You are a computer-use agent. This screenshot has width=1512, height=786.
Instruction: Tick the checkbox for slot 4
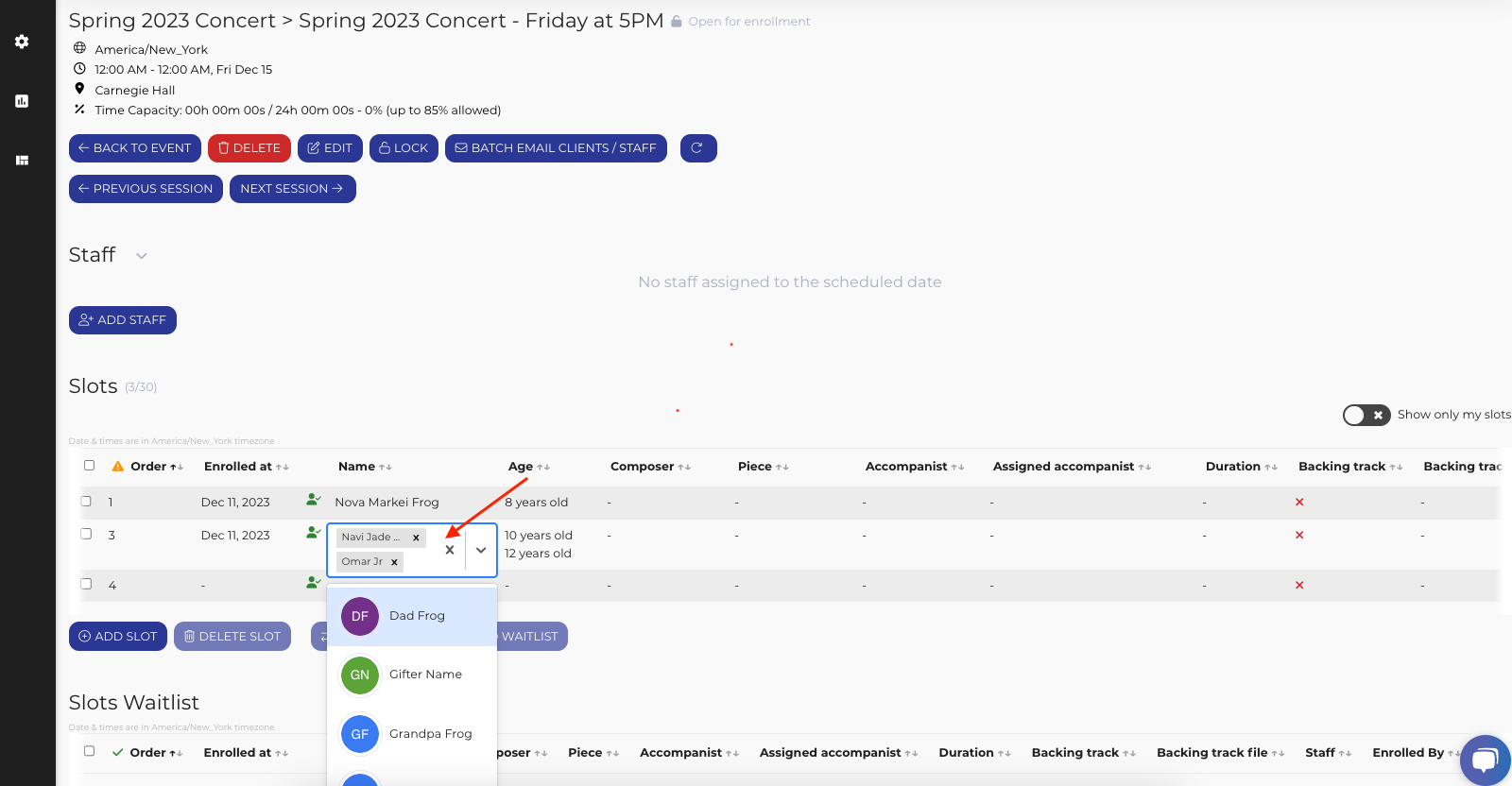(x=87, y=584)
